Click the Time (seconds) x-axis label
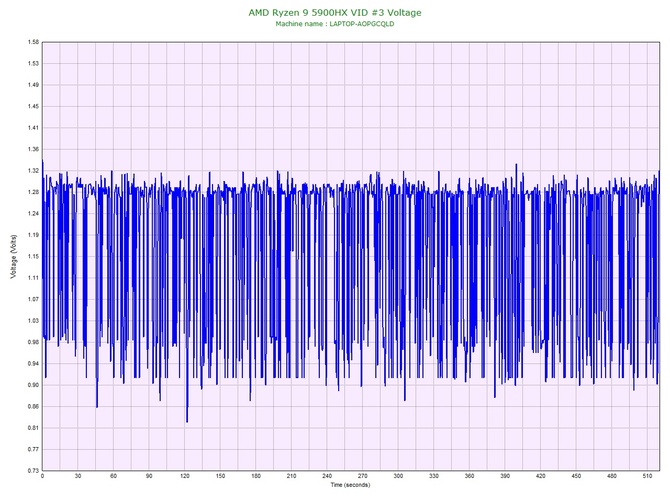The height and width of the screenshot is (502, 670). (x=350, y=485)
